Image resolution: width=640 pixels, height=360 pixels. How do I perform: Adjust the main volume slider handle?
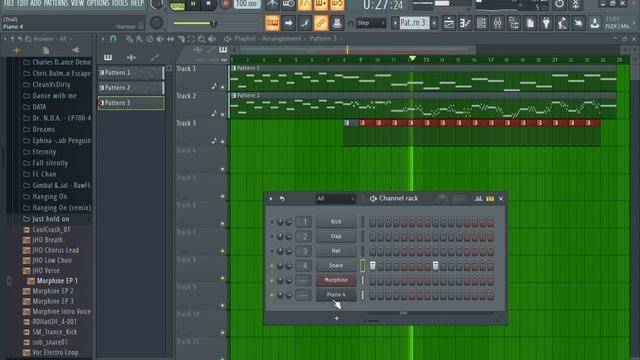(213, 23)
